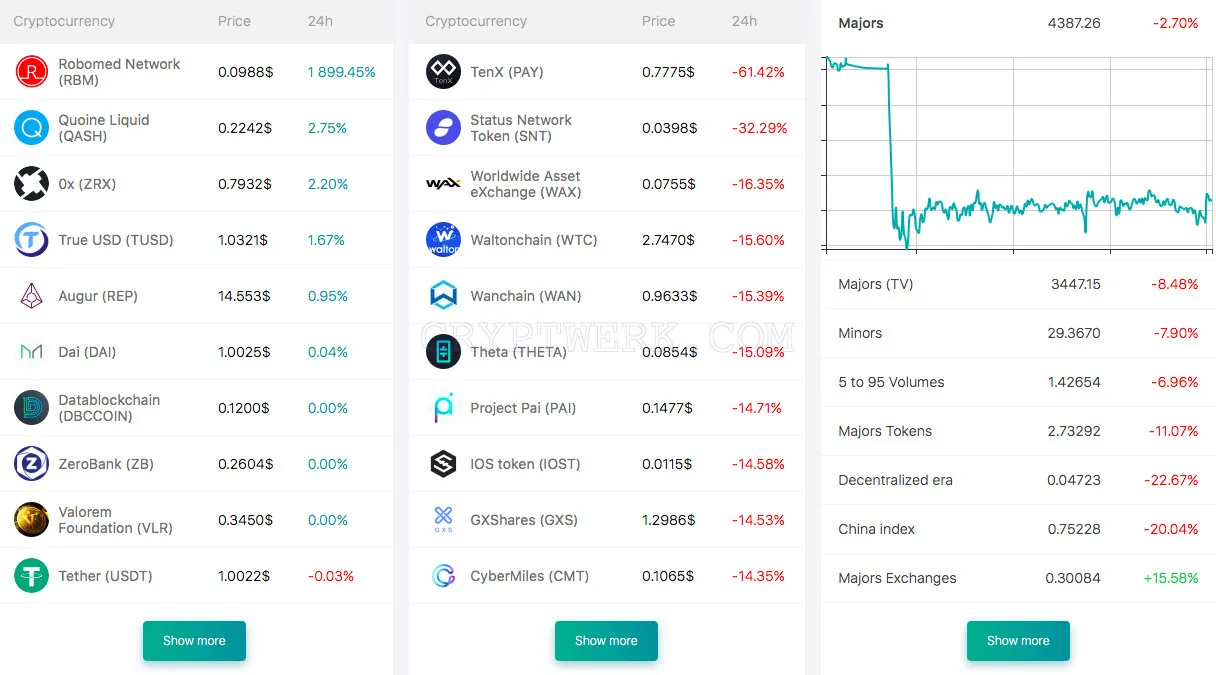Open the Majors Exchanges index row
Screen dimensions: 1216x675
tap(1018, 578)
